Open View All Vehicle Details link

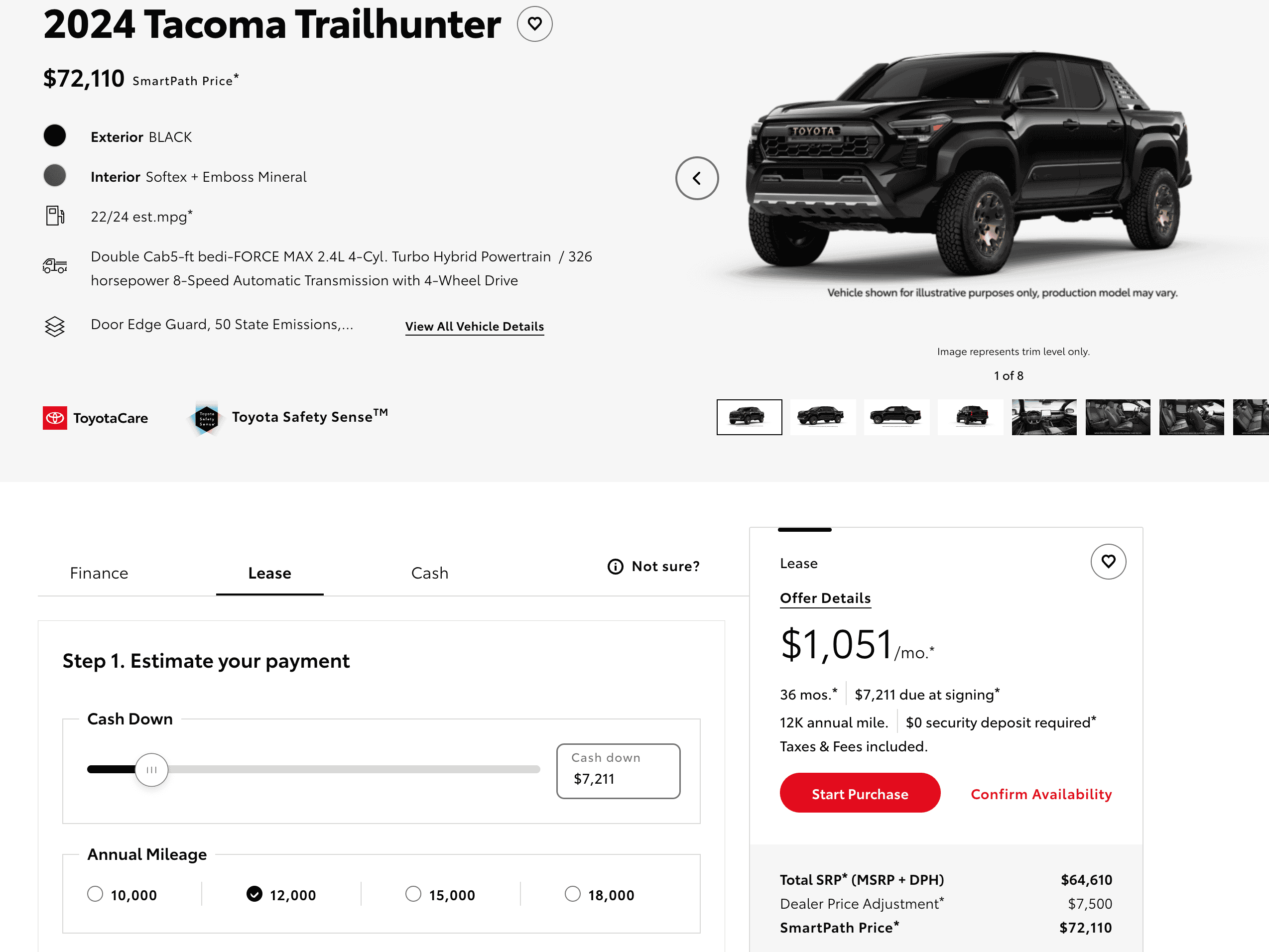pos(475,326)
